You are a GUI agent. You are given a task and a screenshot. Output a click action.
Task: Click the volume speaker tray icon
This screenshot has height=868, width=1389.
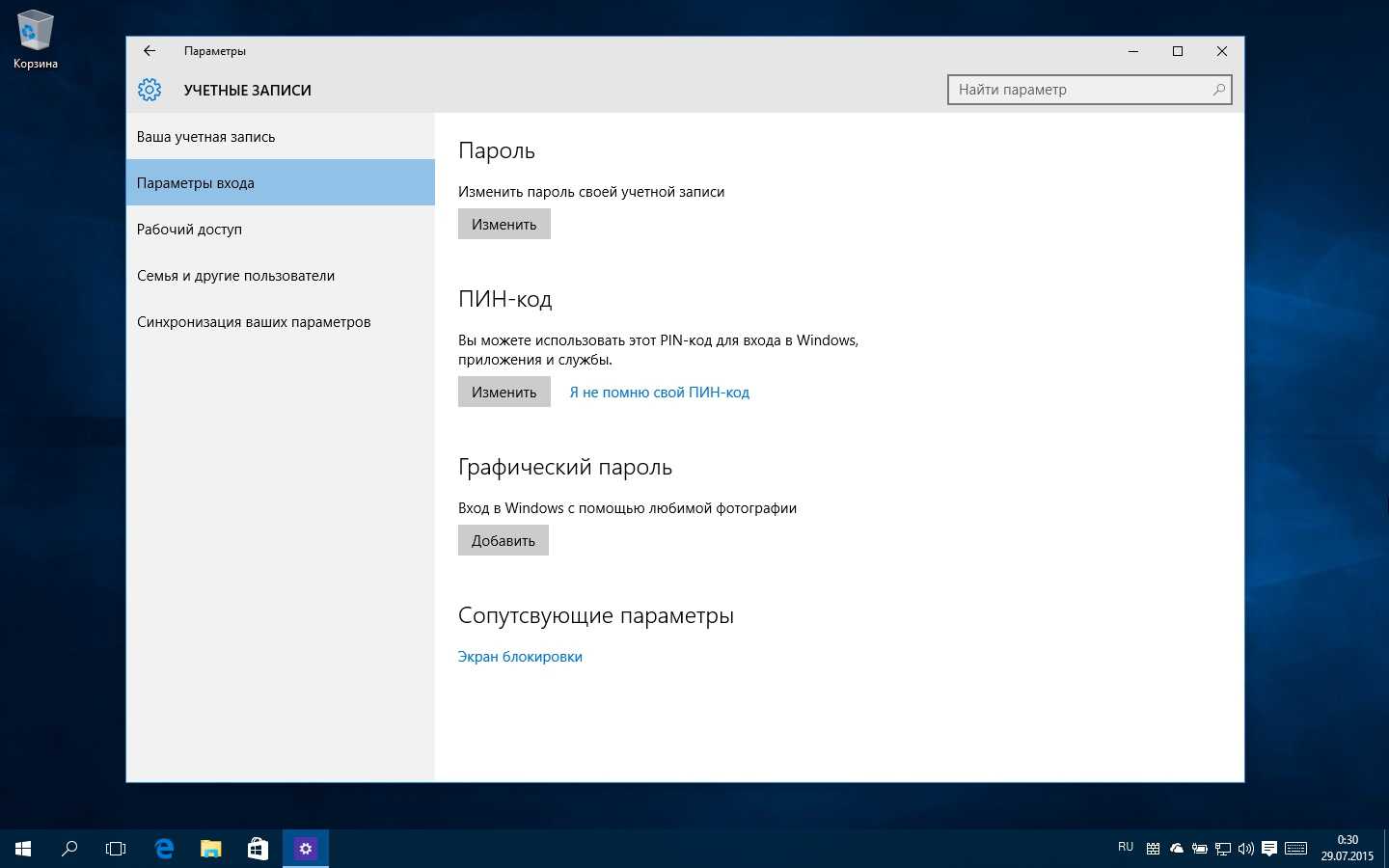pyautogui.click(x=1246, y=849)
